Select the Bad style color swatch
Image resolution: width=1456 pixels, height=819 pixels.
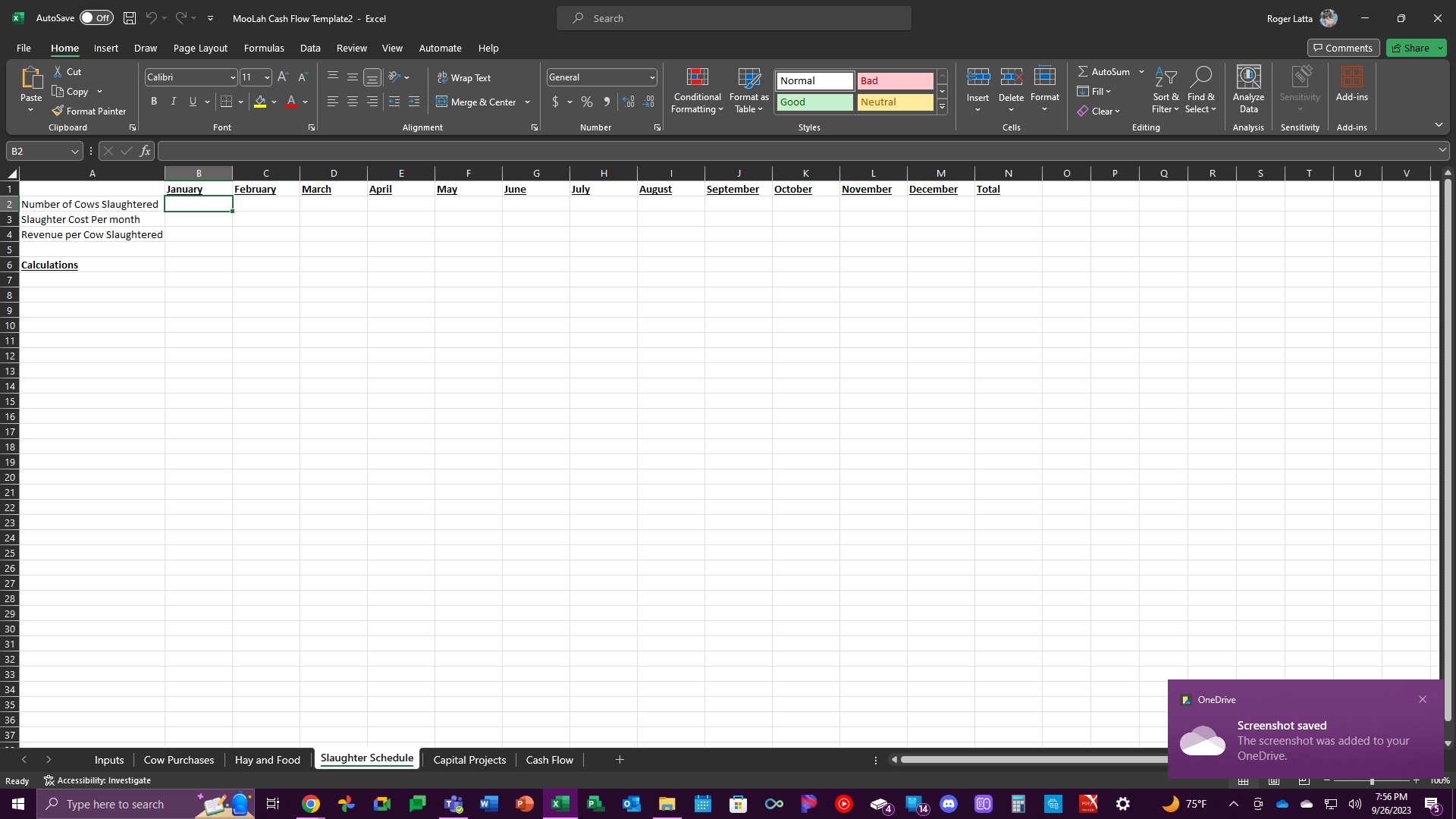893,80
